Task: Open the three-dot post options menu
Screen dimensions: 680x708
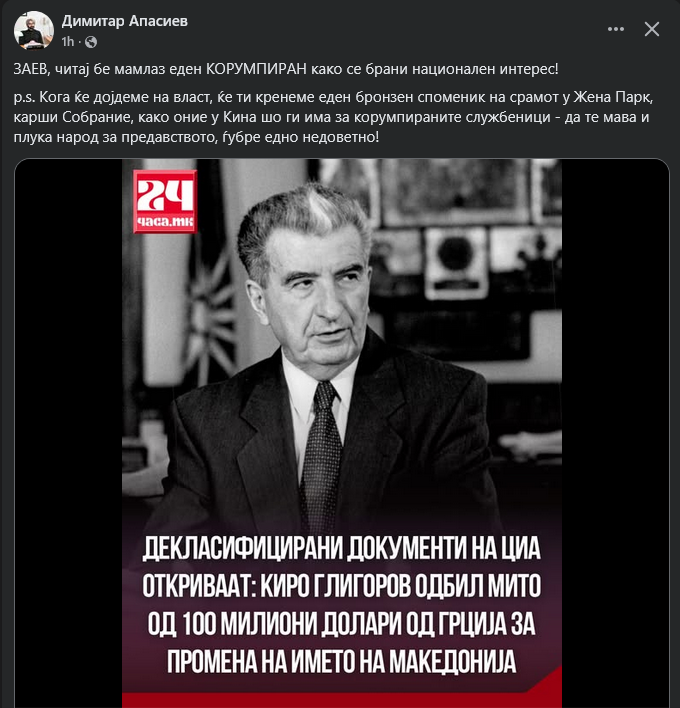Action: point(616,29)
